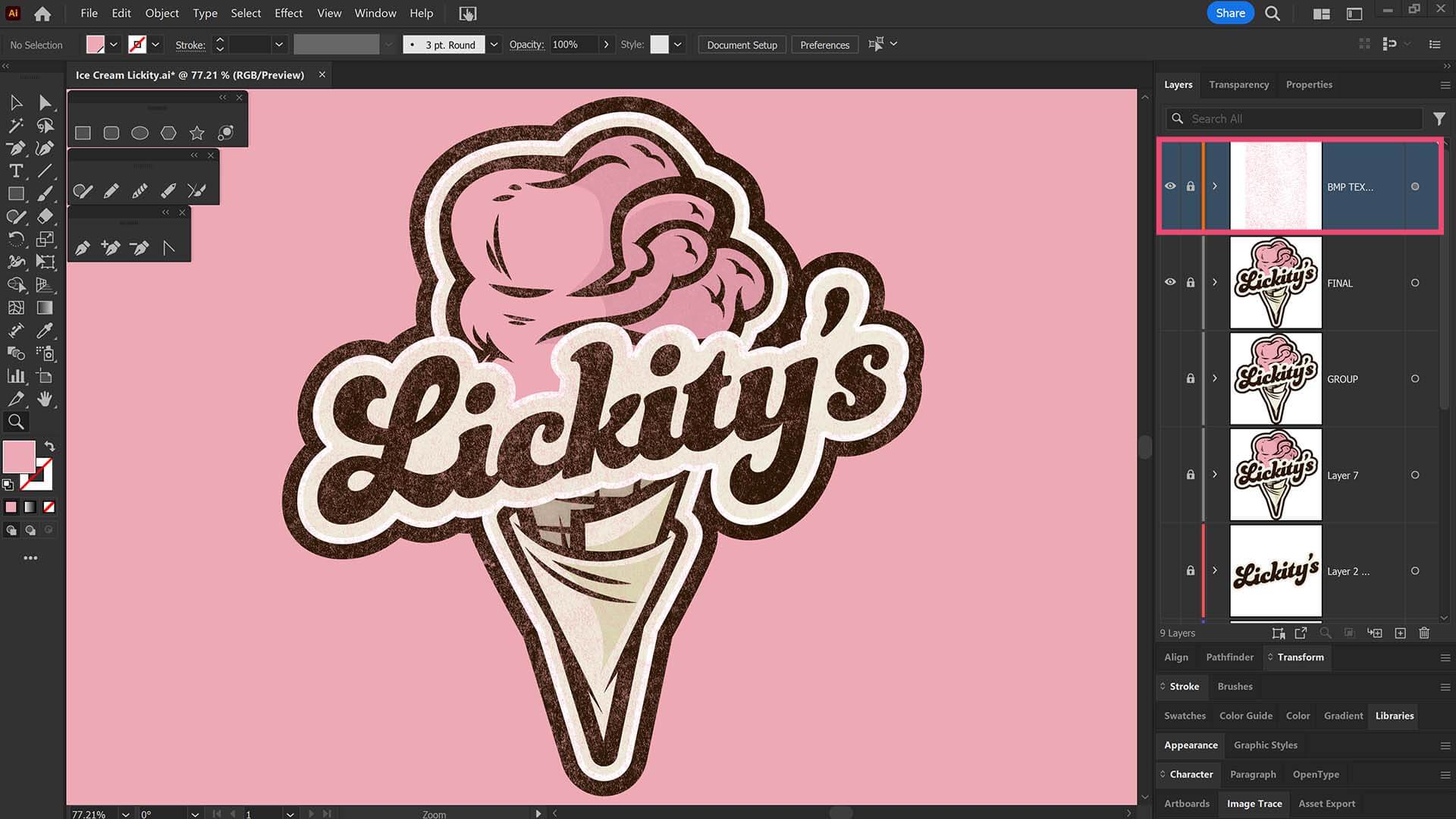Select the Anchor Point tool in floating panel
1456x819 pixels.
(x=168, y=247)
